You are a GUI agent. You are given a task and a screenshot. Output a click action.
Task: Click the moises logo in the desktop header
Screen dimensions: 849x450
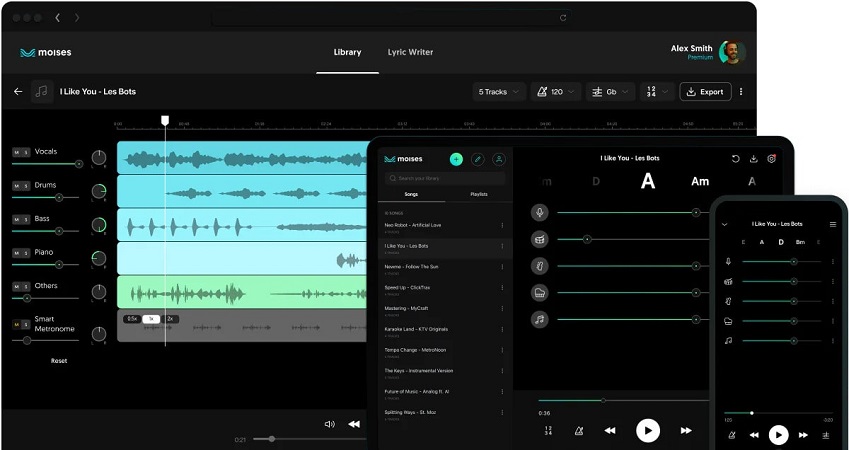pos(45,53)
